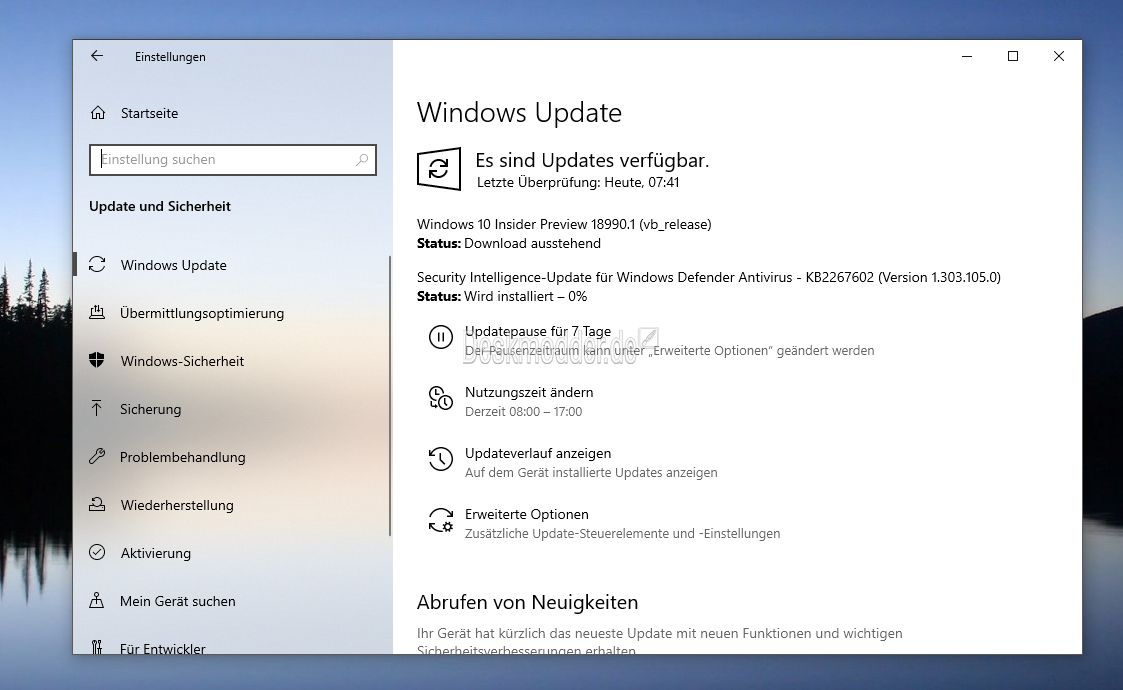Click Updatepause für 7 Tage
Viewport: 1123px width, 690px height.
tap(538, 331)
